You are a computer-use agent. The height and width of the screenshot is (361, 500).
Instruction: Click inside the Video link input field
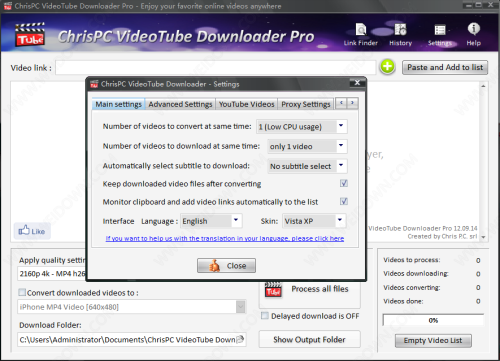[216, 68]
